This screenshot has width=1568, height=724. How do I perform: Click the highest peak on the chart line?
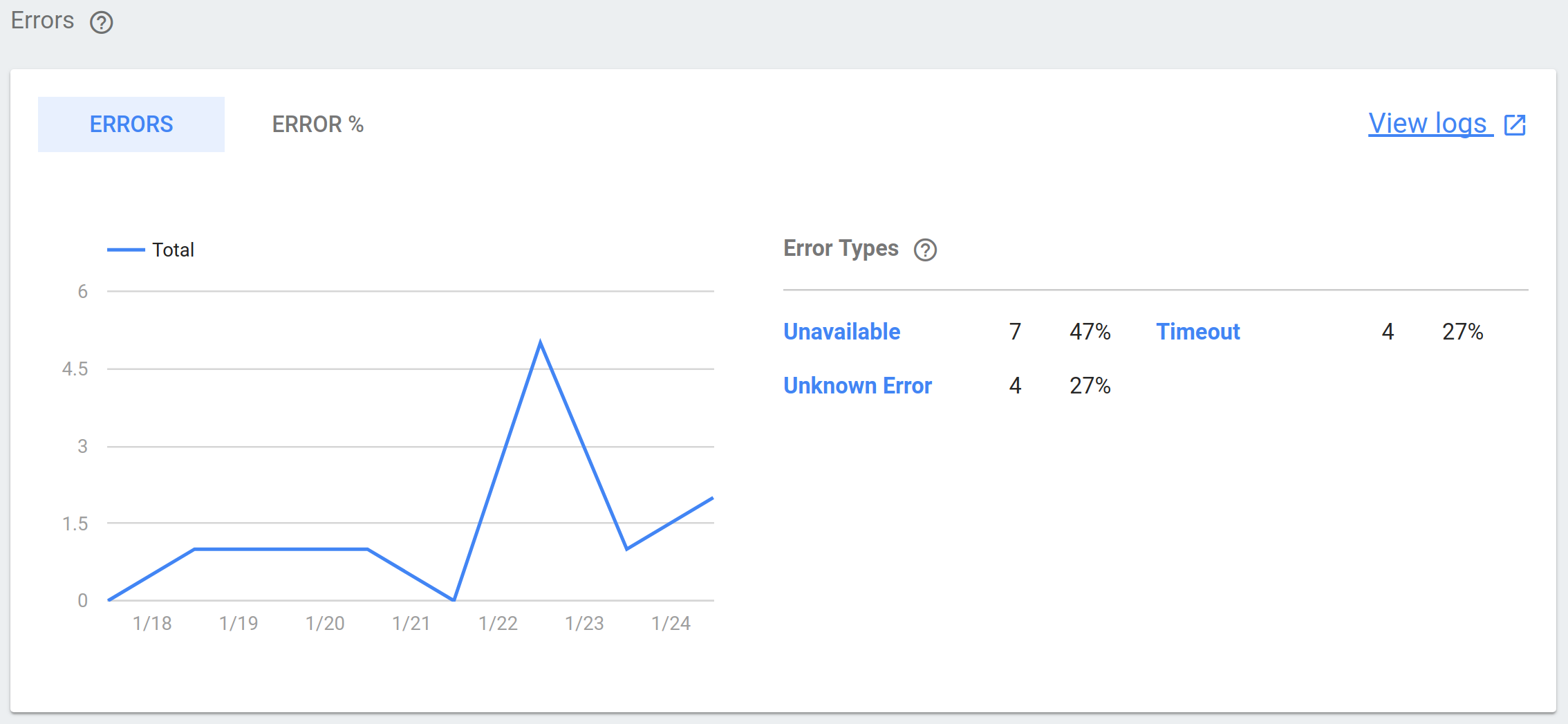[540, 342]
